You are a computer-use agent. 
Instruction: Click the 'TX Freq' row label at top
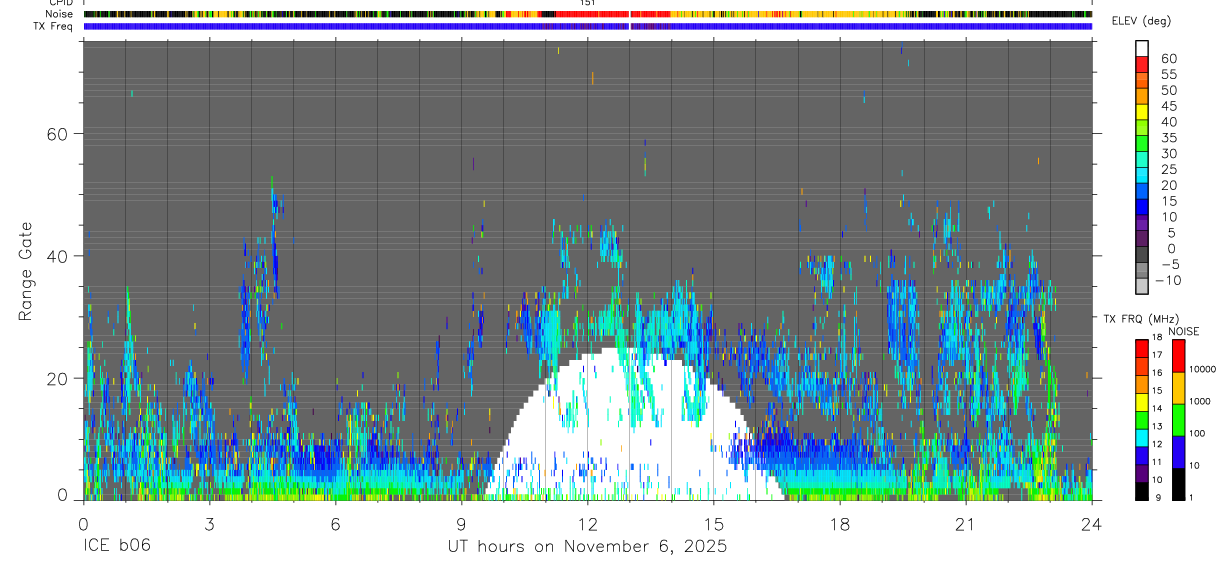pyautogui.click(x=53, y=25)
